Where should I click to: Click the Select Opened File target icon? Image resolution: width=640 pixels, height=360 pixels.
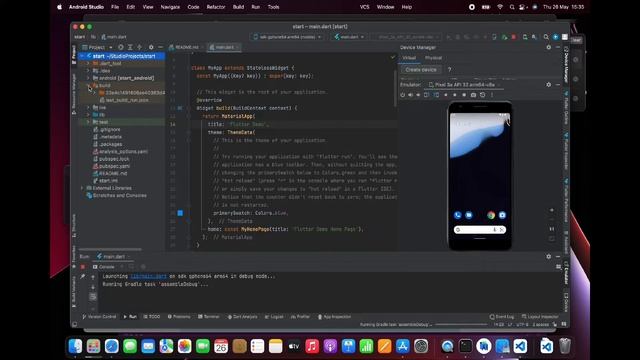click(120, 47)
